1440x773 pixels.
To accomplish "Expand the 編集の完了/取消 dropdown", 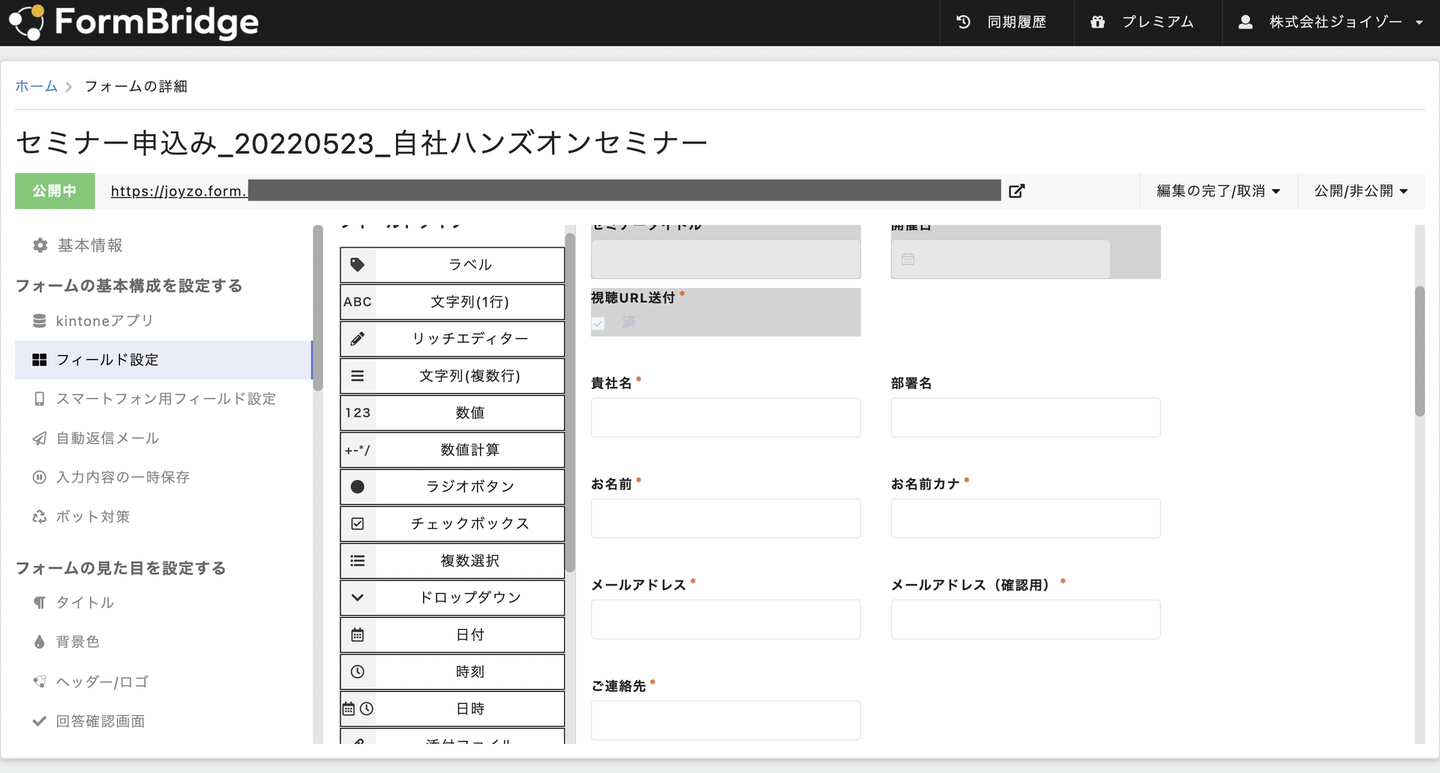I will tap(1218, 191).
